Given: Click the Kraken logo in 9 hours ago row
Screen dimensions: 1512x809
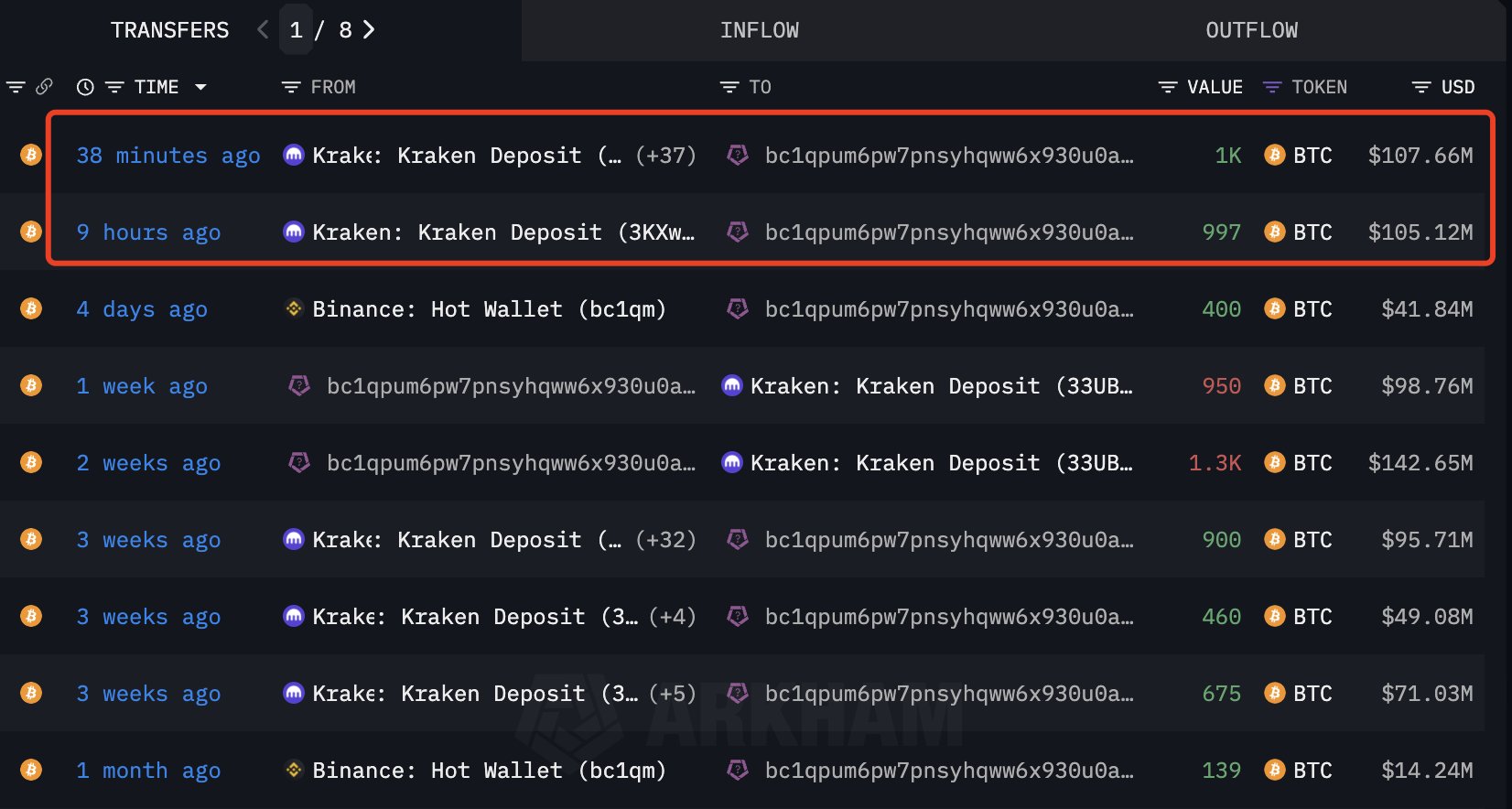Looking at the screenshot, I should [294, 232].
